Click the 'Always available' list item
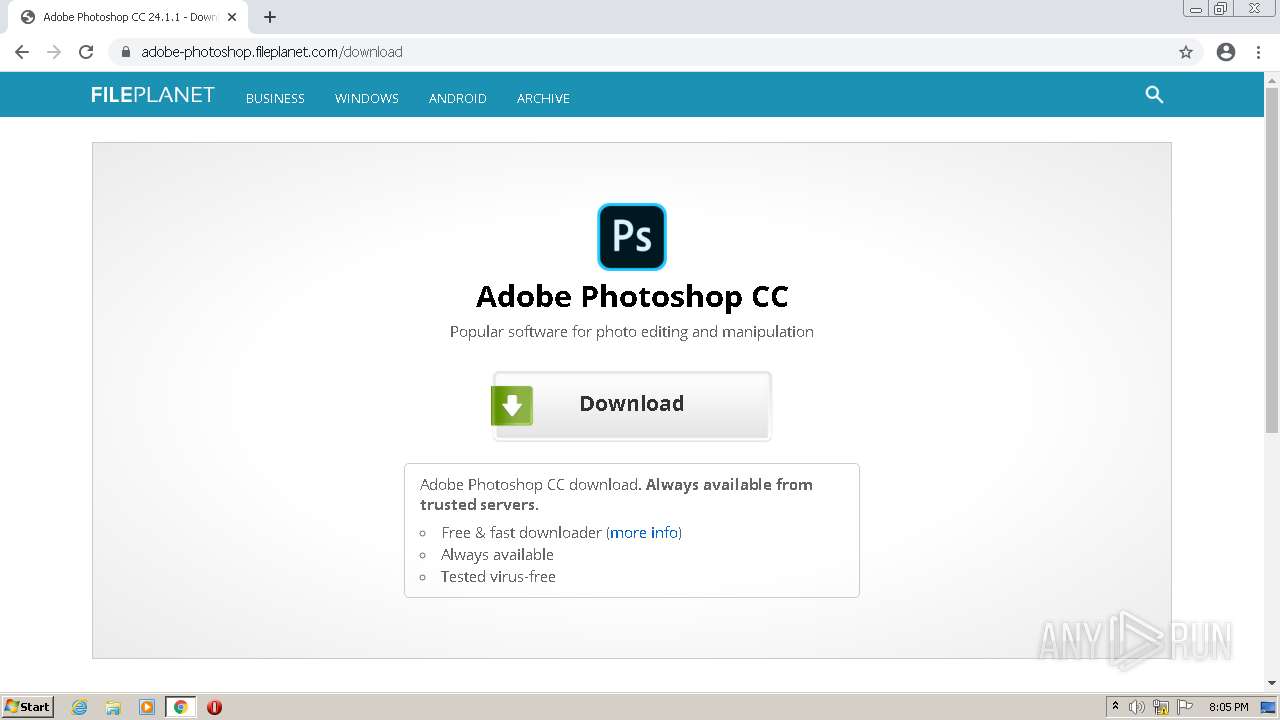The height and width of the screenshot is (720, 1280). [x=497, y=555]
